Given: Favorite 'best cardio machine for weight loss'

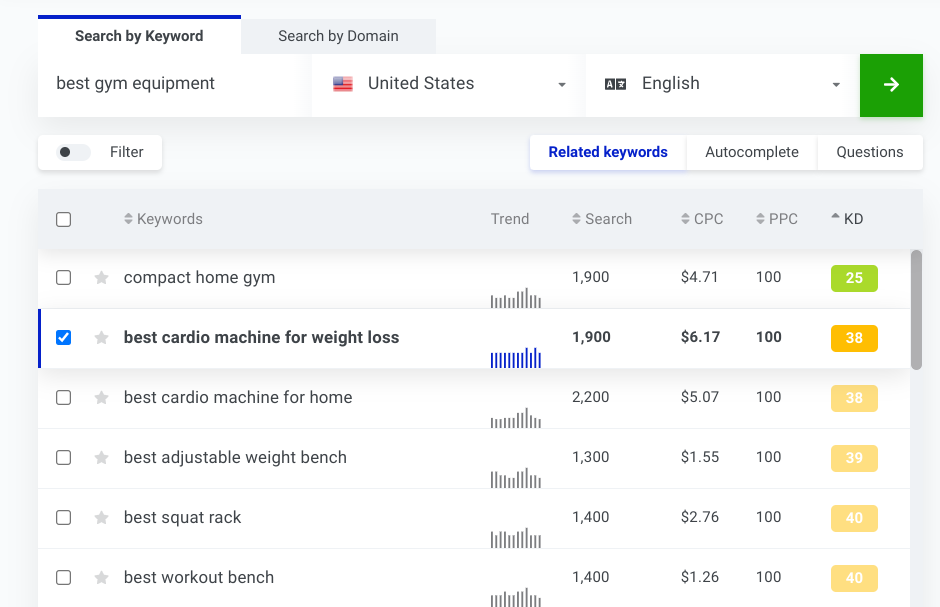Looking at the screenshot, I should (101, 338).
